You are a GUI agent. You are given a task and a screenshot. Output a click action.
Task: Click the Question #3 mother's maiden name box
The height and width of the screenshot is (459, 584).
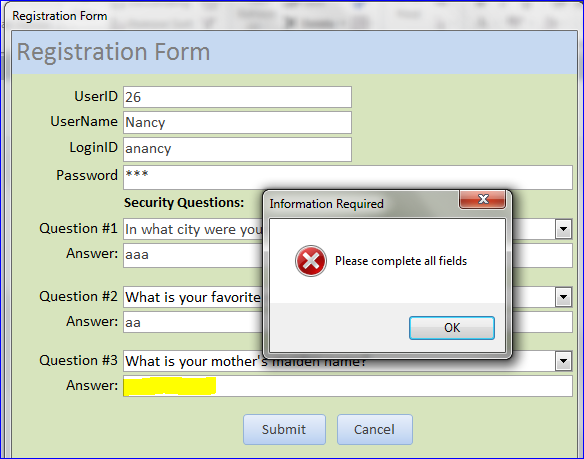click(339, 361)
